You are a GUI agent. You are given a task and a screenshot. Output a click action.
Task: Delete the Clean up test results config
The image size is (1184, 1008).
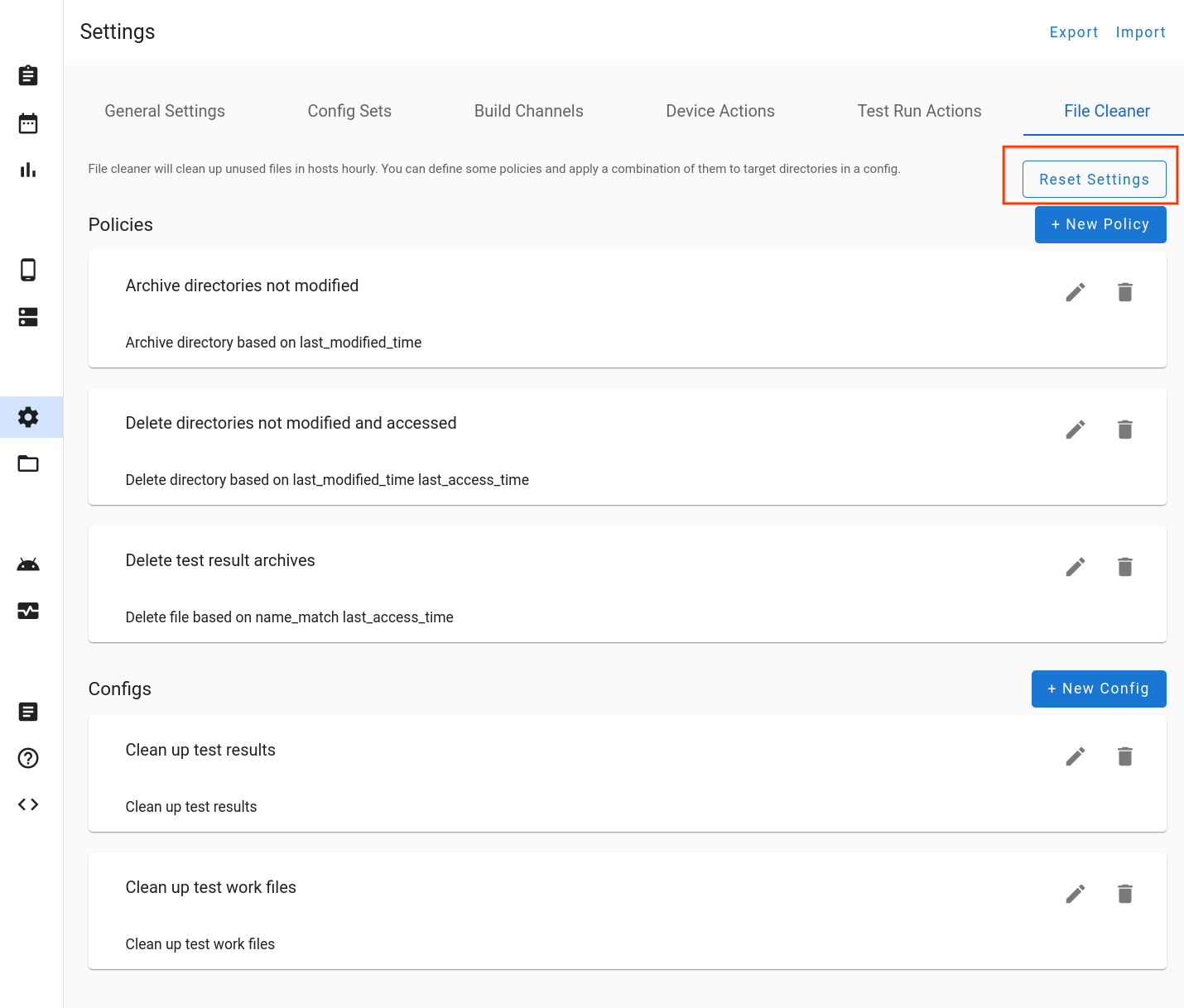click(1124, 756)
